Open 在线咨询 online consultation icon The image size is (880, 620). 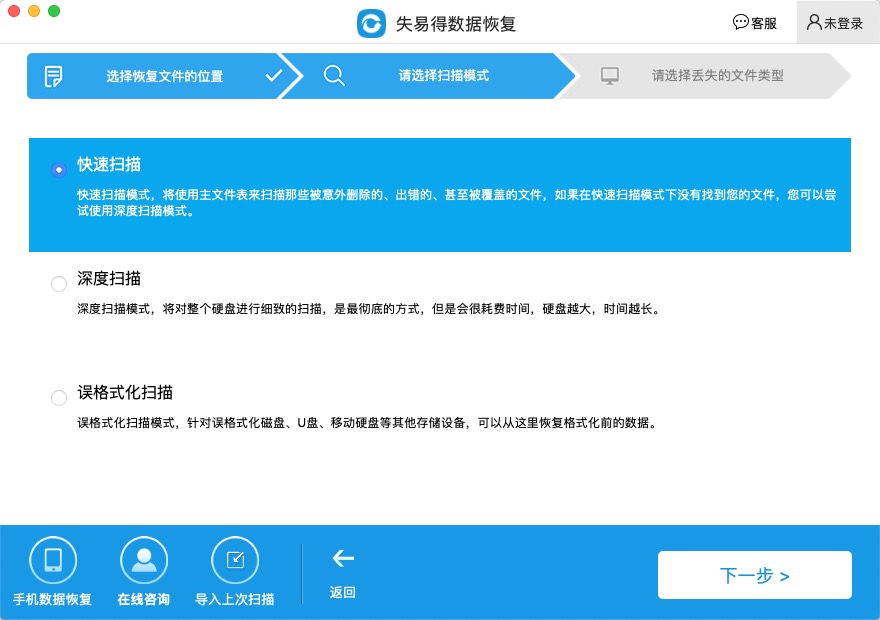(x=144, y=560)
